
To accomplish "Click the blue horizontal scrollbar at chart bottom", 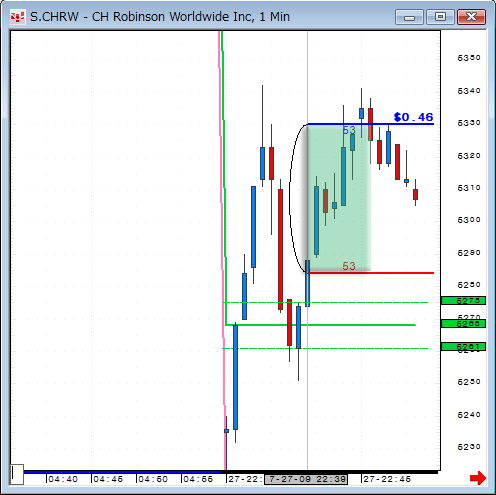I will [x=123, y=472].
